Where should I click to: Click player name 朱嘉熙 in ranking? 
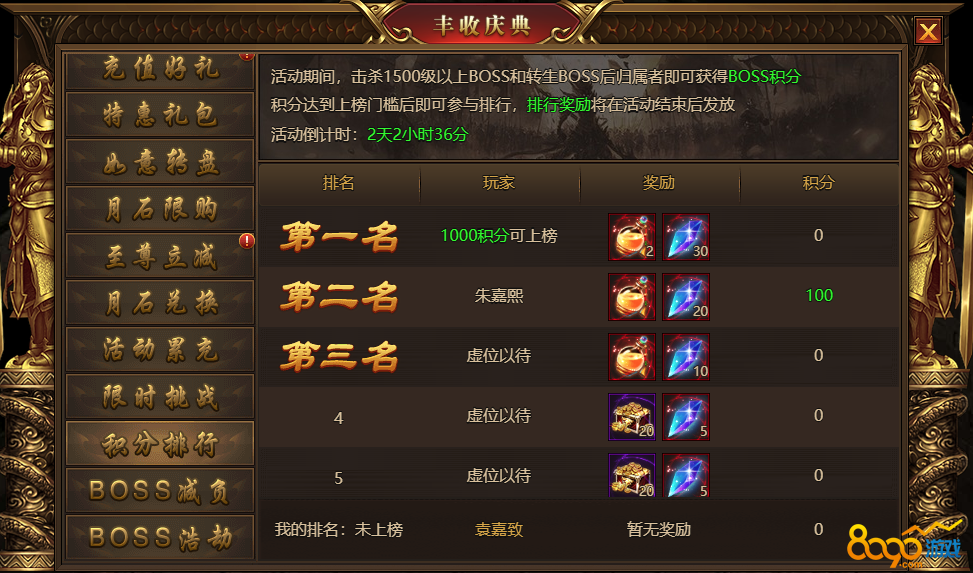coord(499,296)
